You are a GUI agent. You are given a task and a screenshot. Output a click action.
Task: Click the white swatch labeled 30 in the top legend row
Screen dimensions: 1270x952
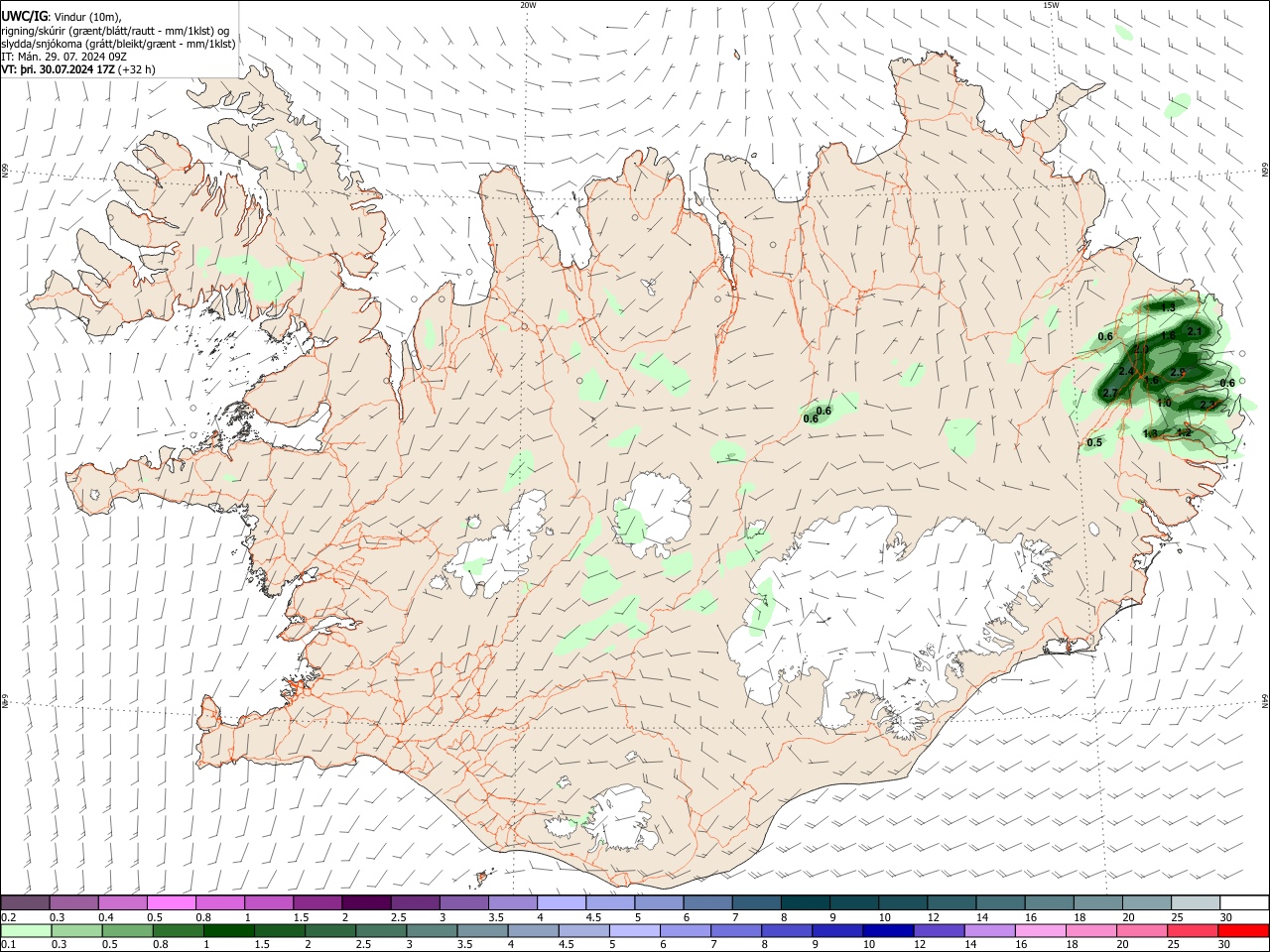click(1243, 903)
